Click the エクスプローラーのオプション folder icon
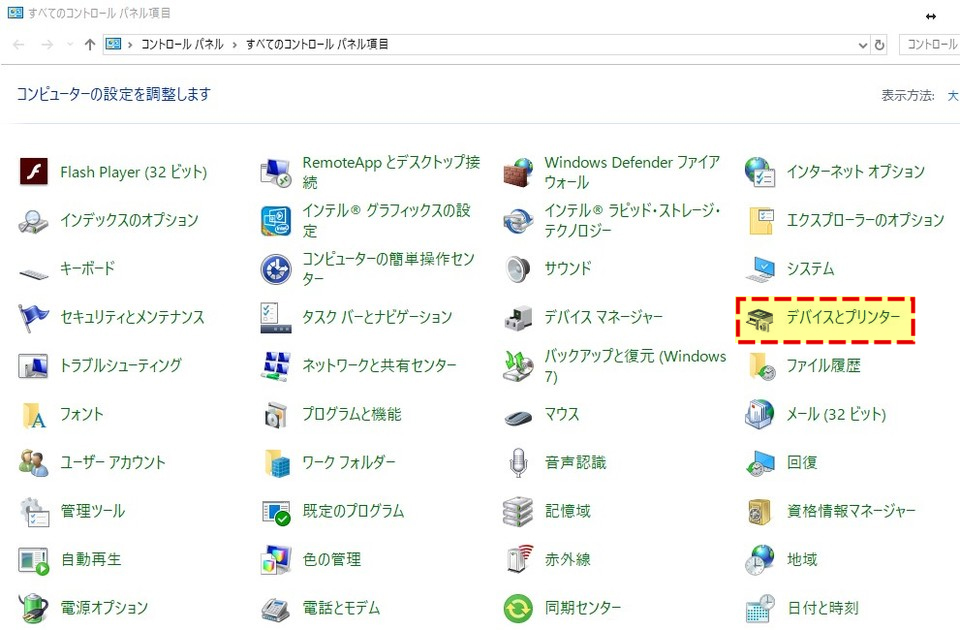Image resolution: width=960 pixels, height=630 pixels. pos(760,220)
